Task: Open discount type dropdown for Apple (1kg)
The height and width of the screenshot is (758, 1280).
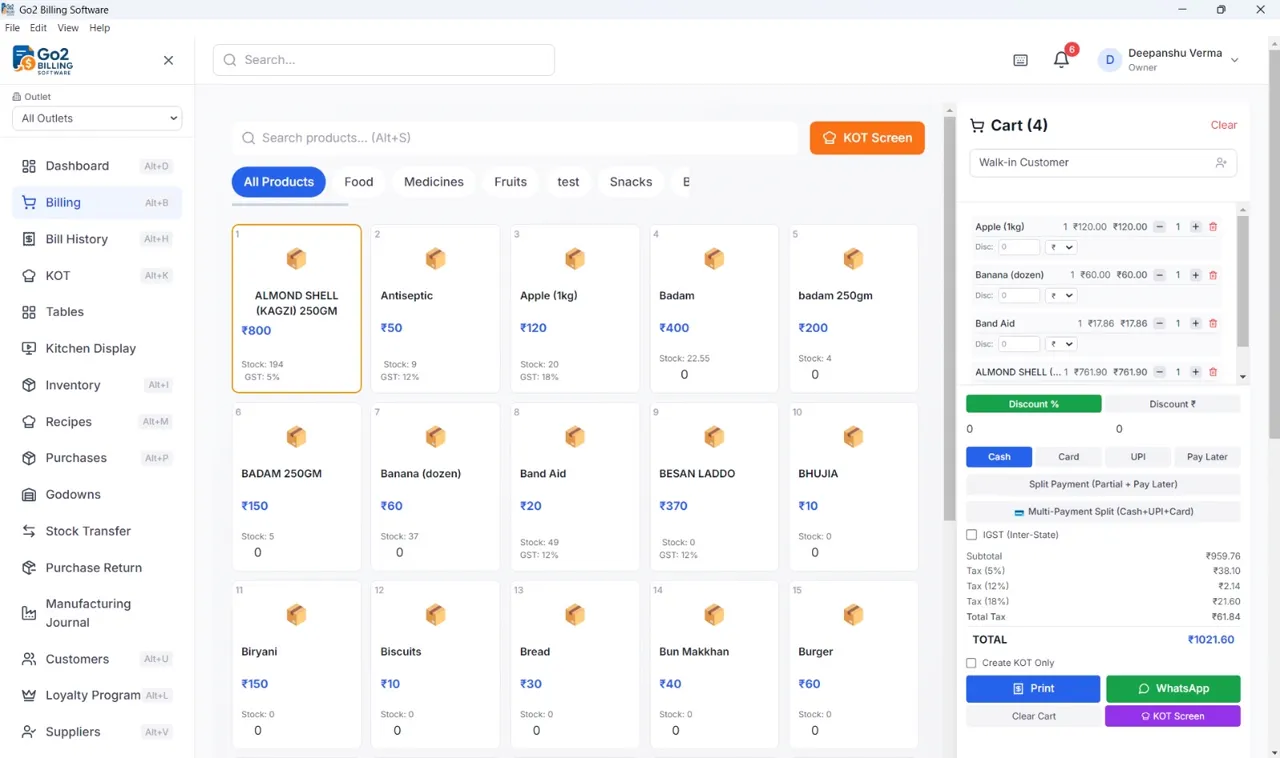Action: pyautogui.click(x=1061, y=247)
